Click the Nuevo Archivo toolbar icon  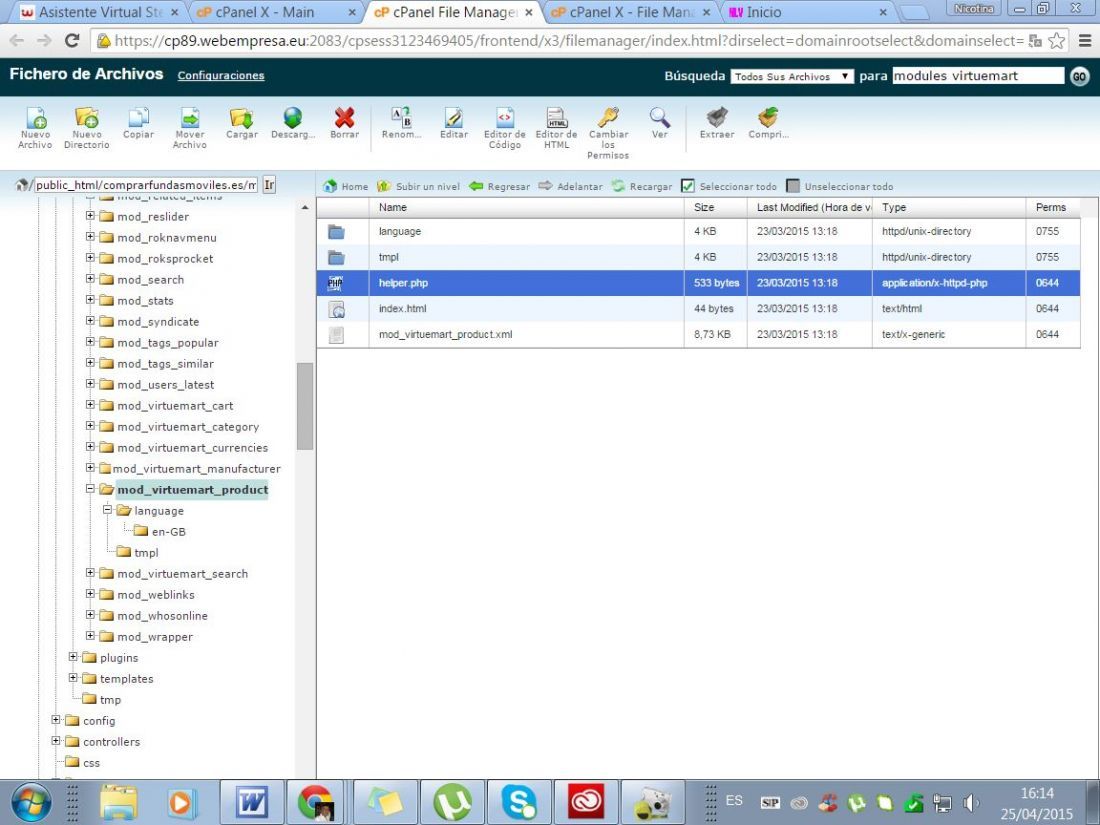35,128
